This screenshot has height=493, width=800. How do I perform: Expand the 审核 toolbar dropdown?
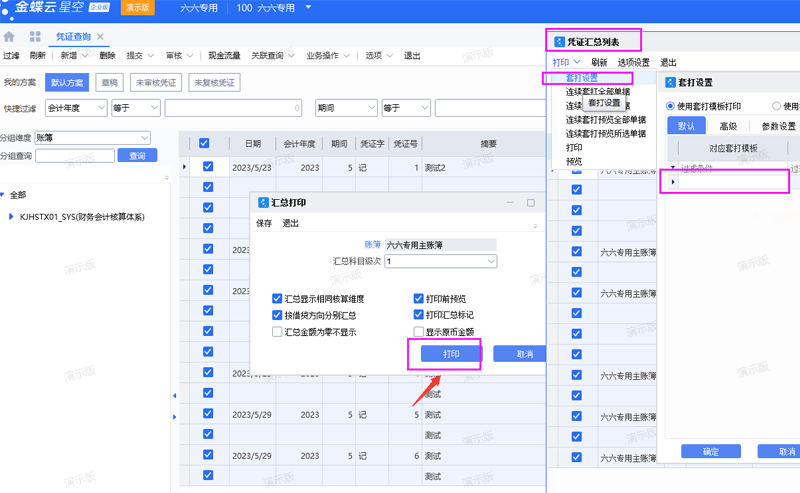[x=190, y=56]
